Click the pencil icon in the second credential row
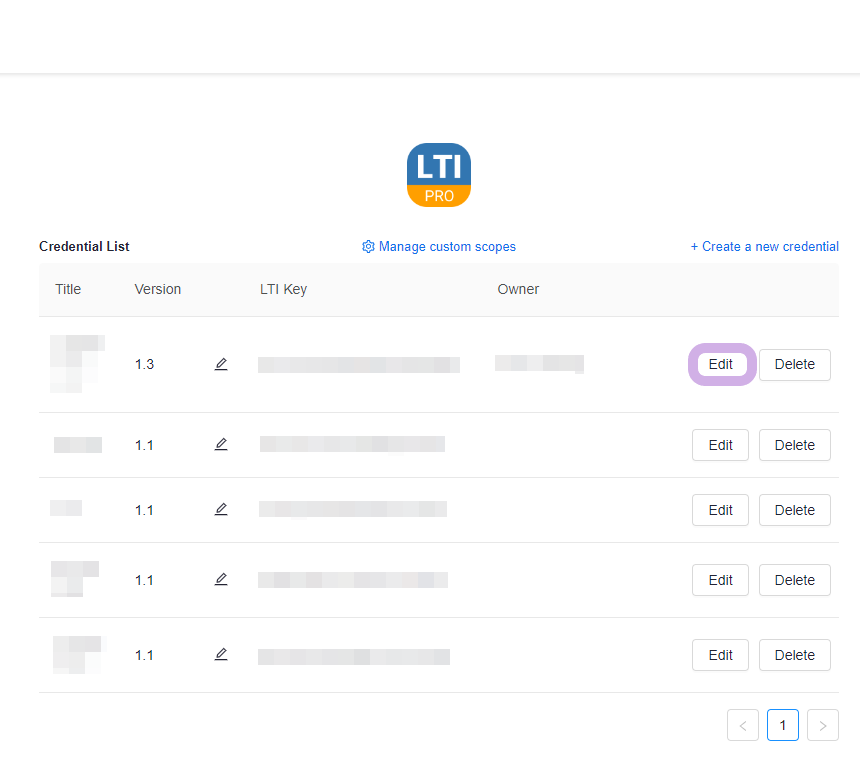860x763 pixels. [221, 444]
